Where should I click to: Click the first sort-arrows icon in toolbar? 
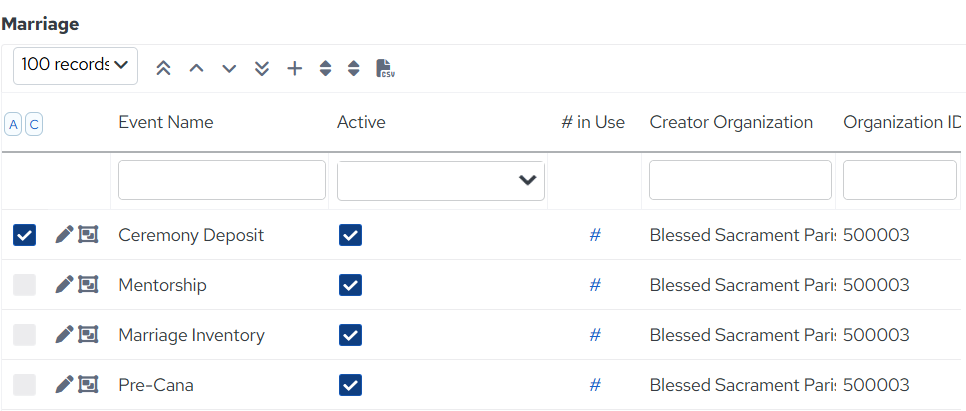tap(325, 68)
